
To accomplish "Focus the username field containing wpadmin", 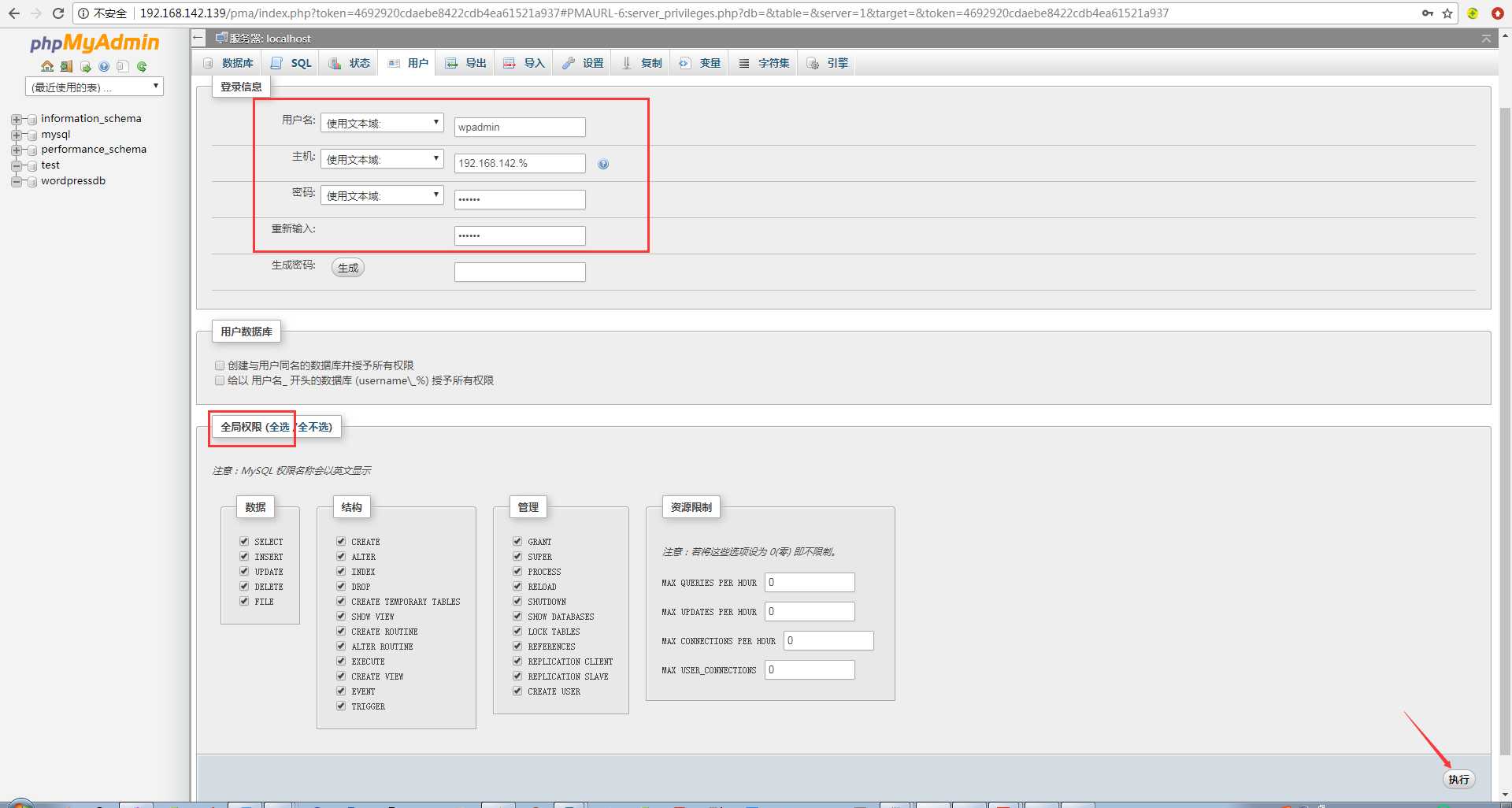I will coord(520,127).
